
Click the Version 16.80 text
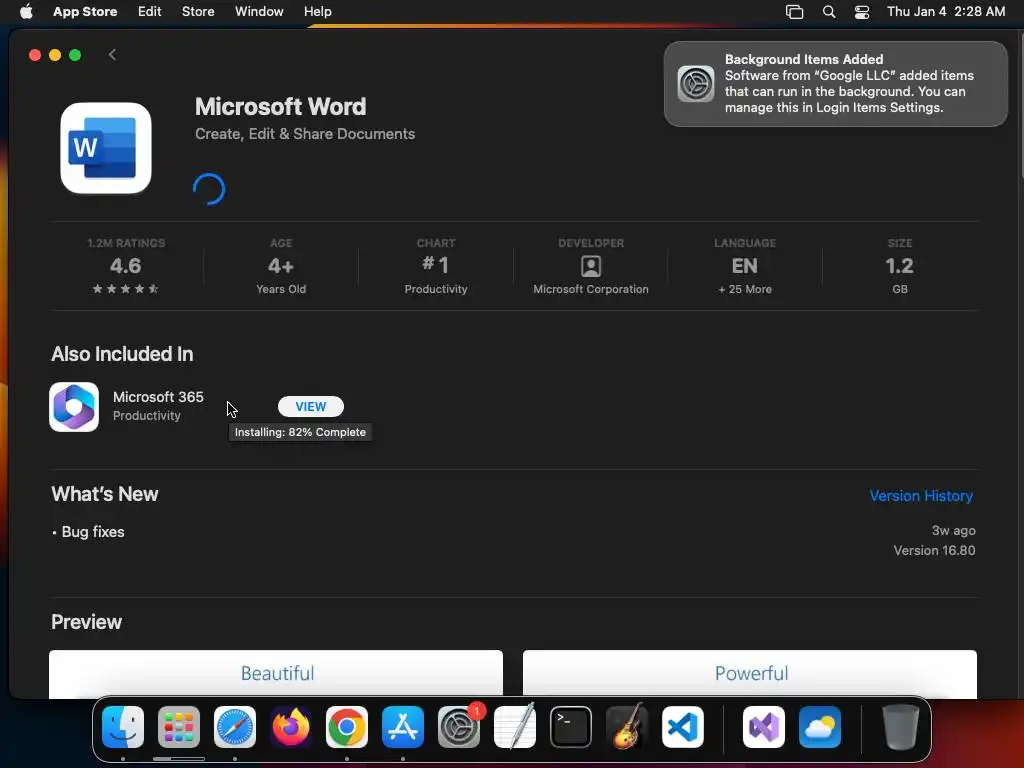pos(935,551)
